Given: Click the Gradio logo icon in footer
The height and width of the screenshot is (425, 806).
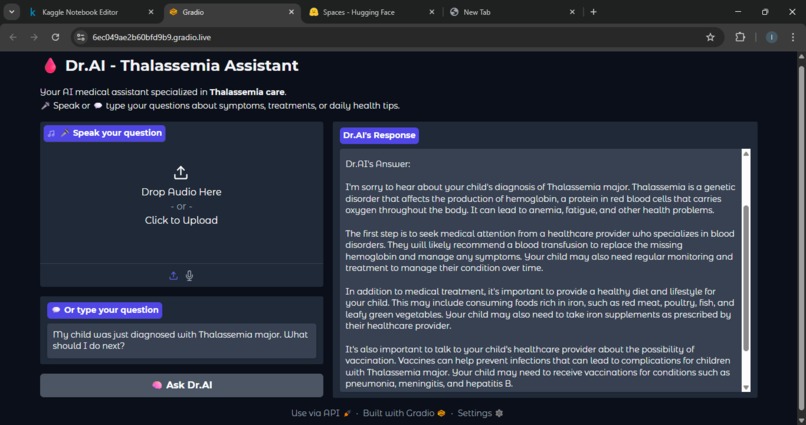Looking at the screenshot, I should (x=441, y=413).
